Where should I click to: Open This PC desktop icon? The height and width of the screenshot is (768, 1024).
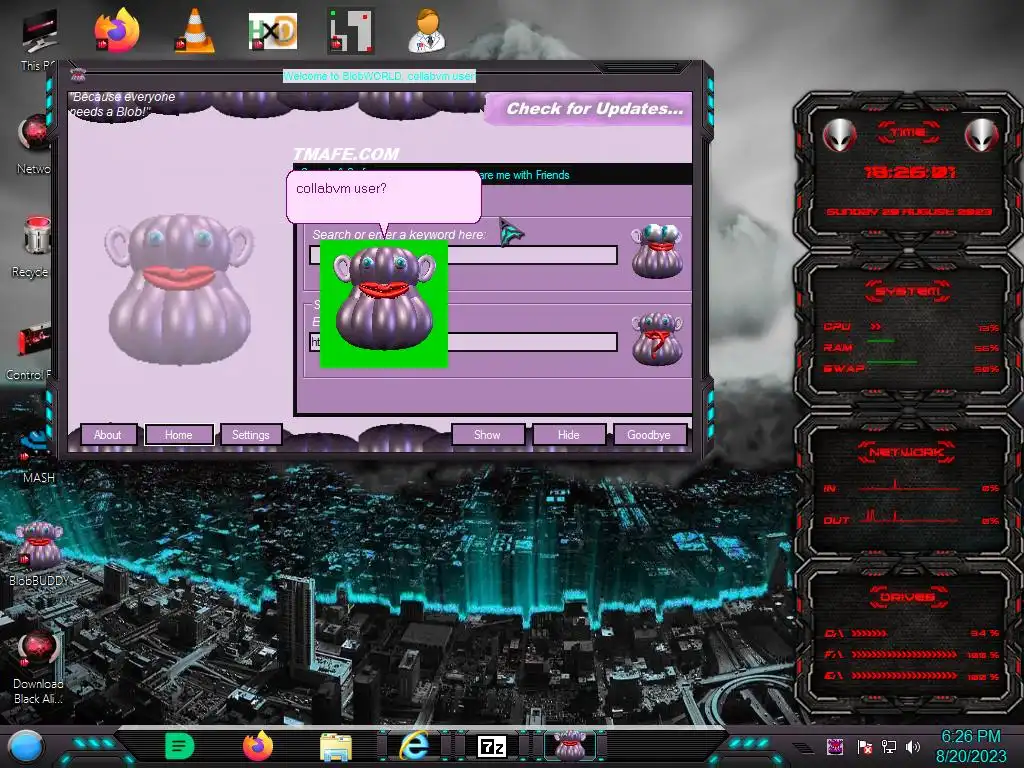[x=38, y=39]
